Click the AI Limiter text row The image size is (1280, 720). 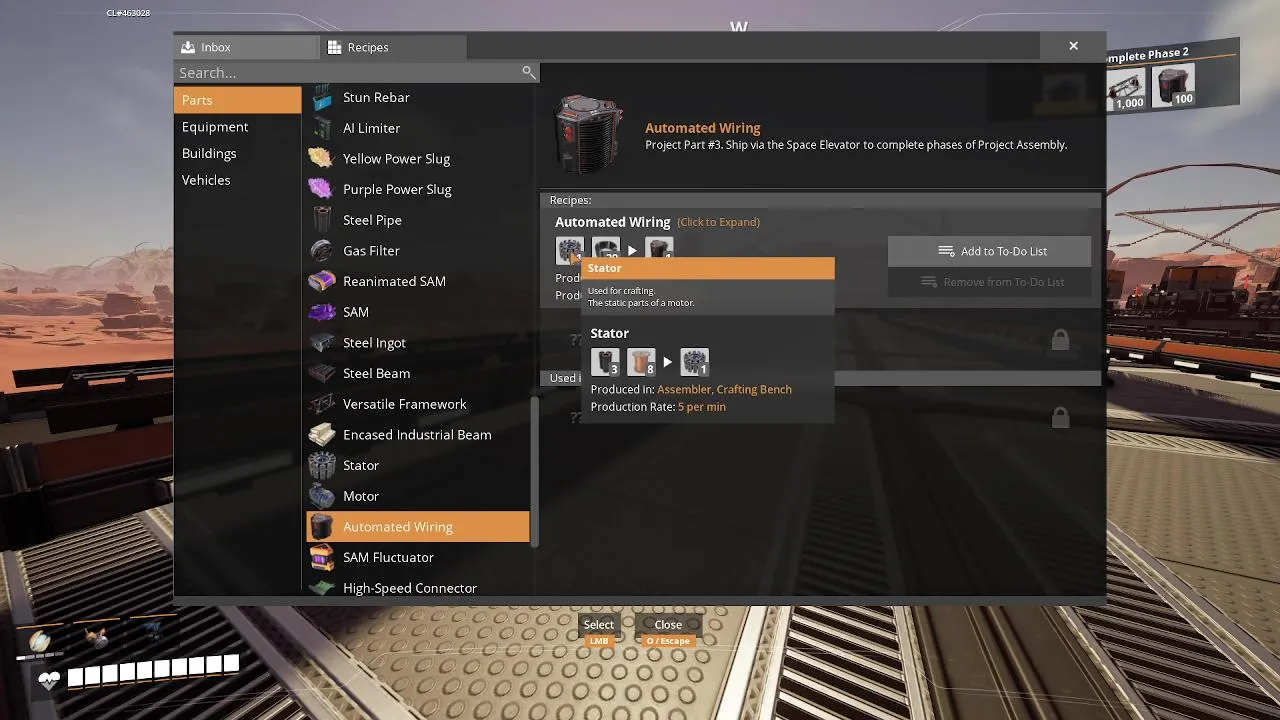click(x=418, y=128)
